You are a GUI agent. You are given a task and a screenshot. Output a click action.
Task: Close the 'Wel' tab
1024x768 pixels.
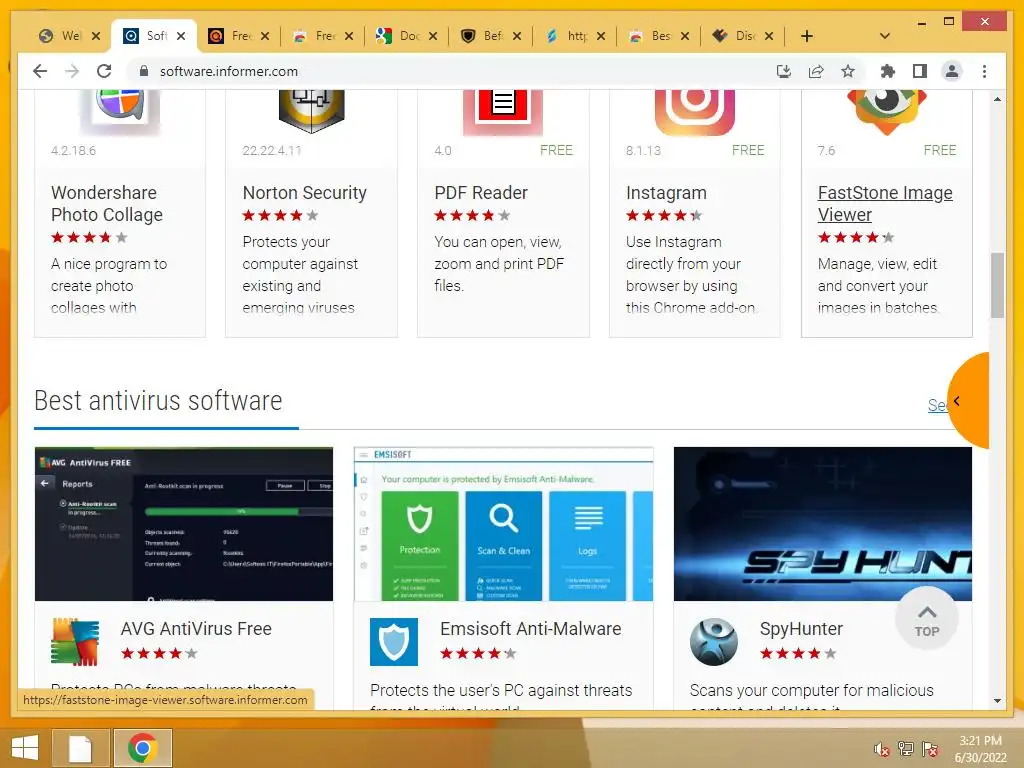(96, 36)
